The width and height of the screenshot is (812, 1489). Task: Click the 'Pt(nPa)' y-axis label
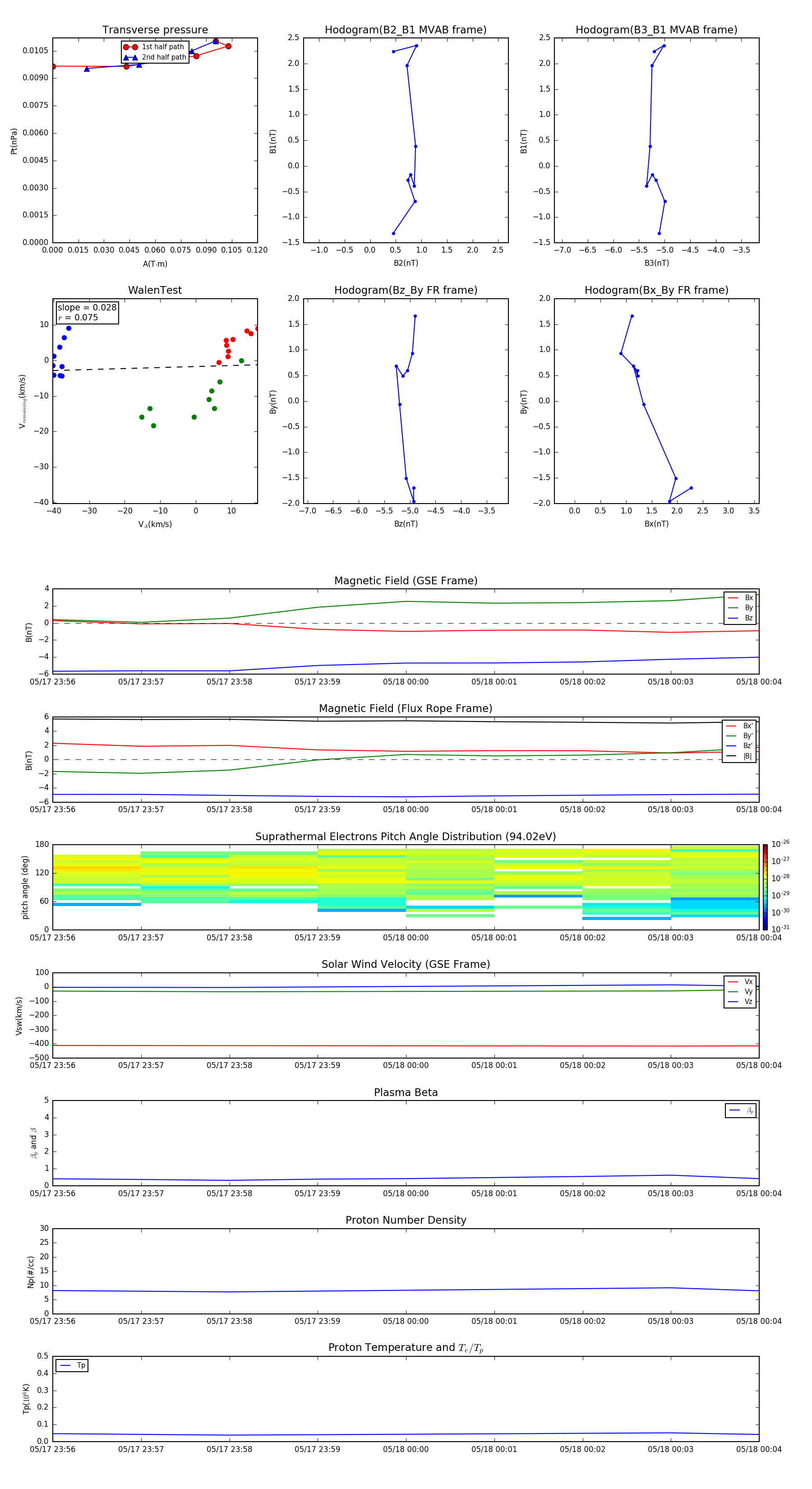click(x=14, y=141)
